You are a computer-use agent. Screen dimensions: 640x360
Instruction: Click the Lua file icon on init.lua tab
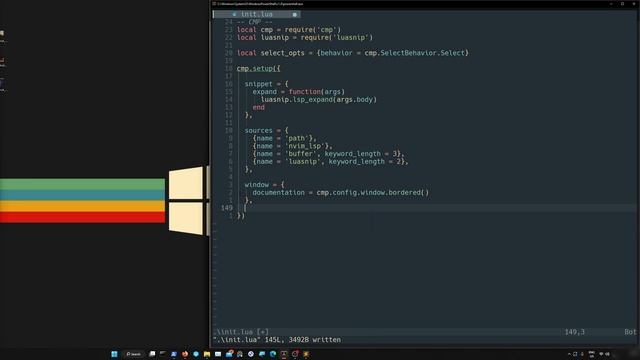point(234,14)
